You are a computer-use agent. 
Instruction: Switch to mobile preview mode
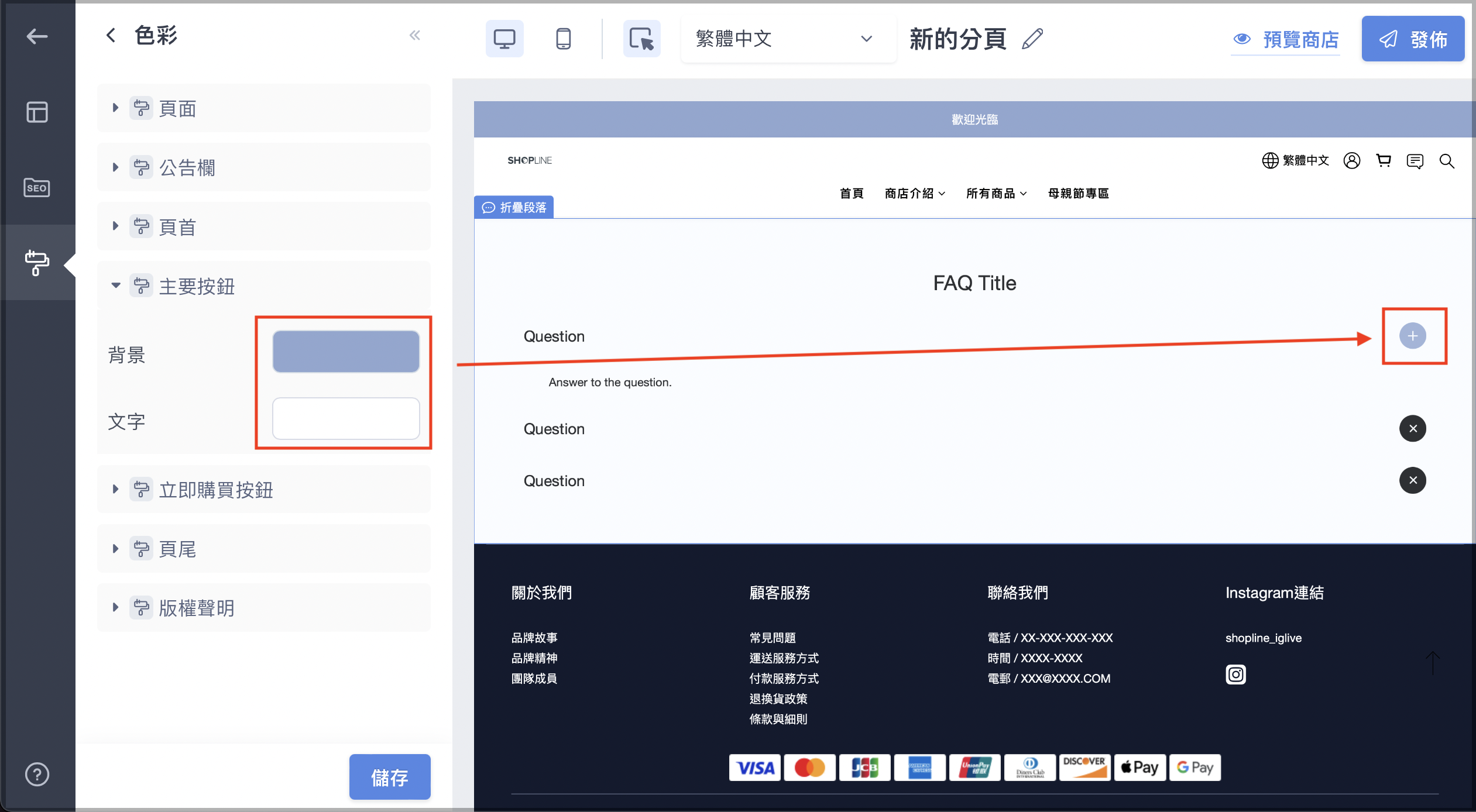tap(563, 39)
